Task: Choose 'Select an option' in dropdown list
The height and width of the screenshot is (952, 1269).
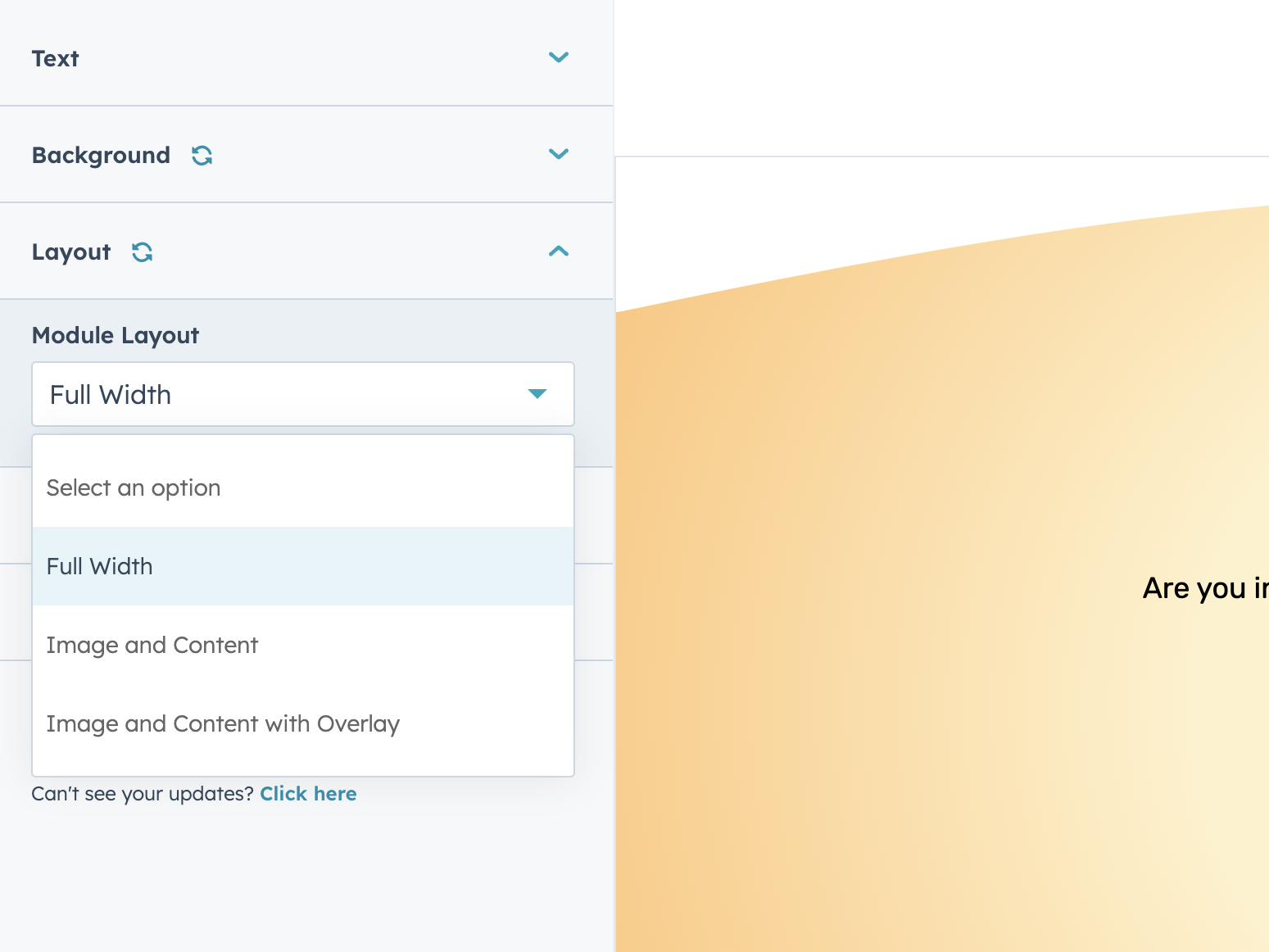Action: point(134,488)
